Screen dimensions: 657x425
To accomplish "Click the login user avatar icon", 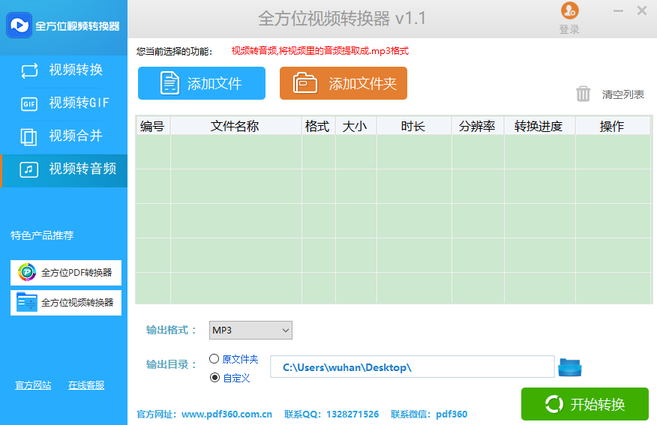I will tap(570, 10).
